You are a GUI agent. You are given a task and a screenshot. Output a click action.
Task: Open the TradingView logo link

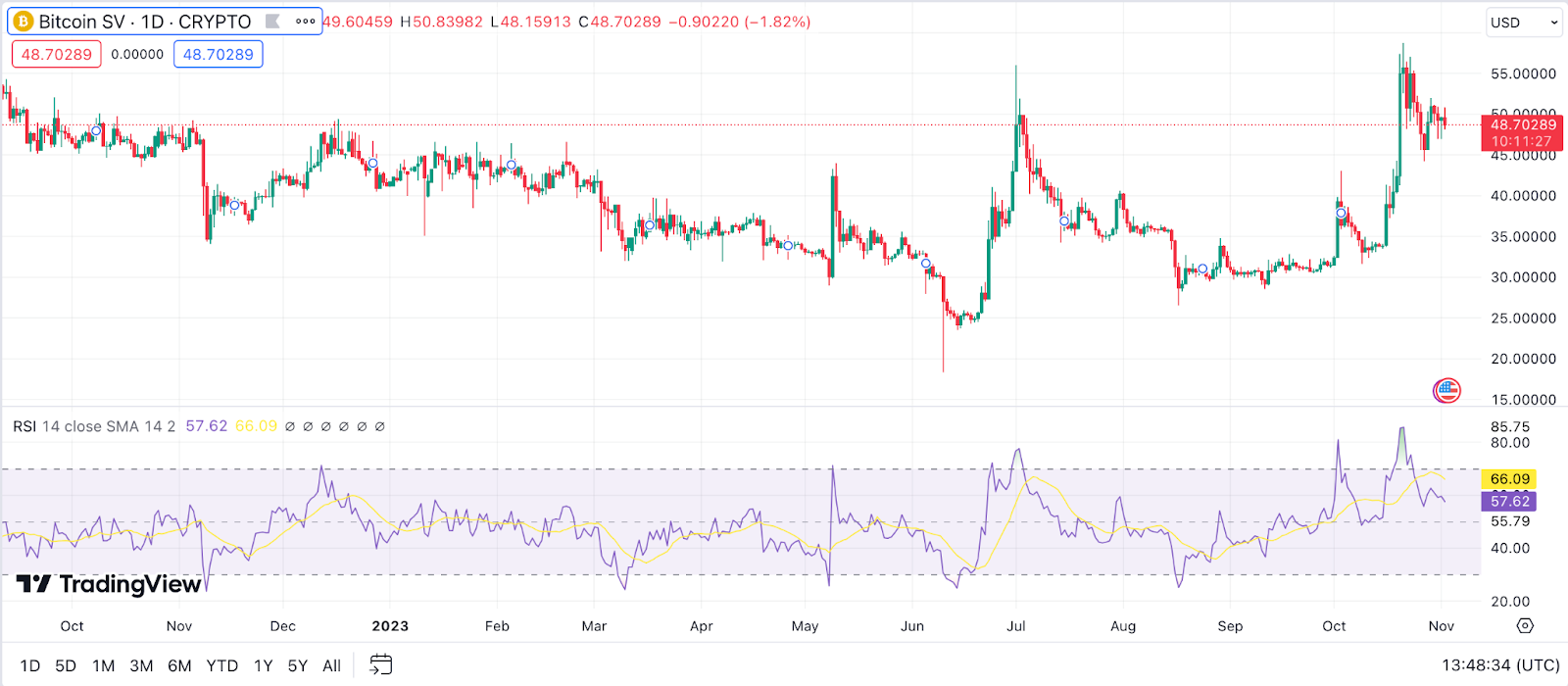pos(109,584)
